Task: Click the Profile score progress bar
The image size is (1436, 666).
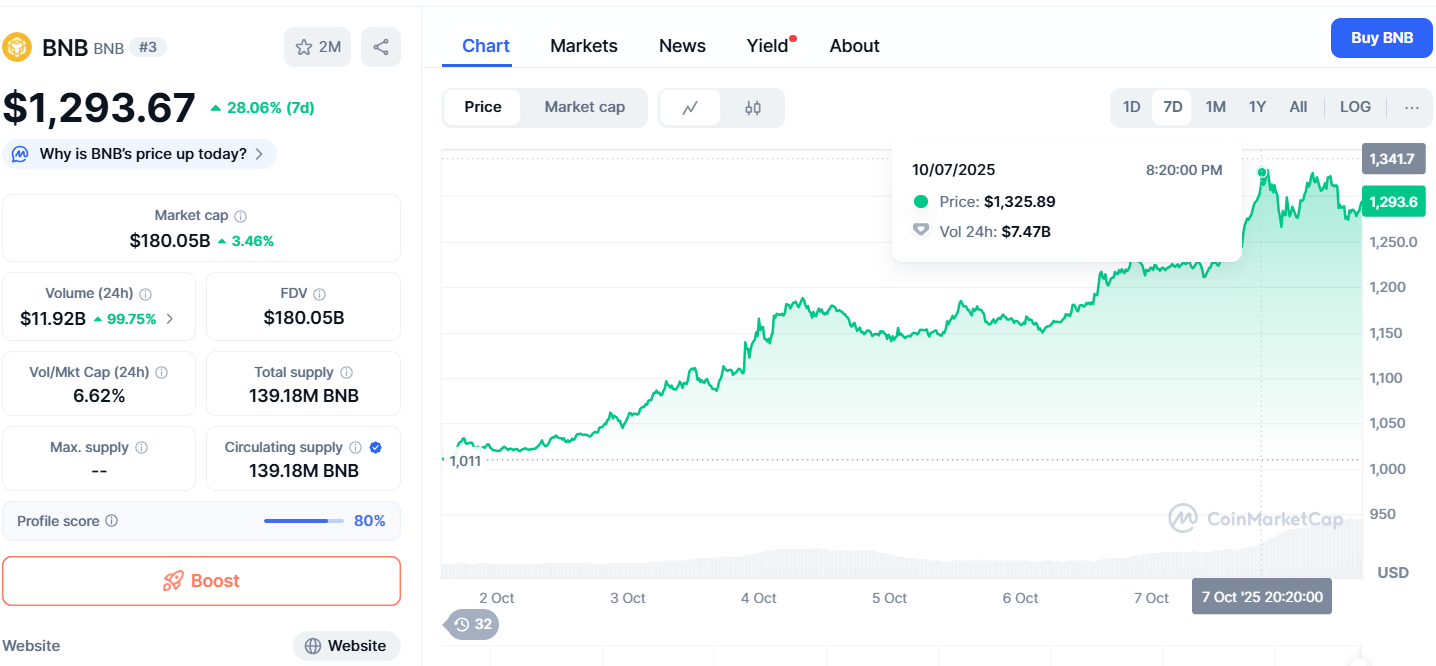Action: [x=303, y=521]
